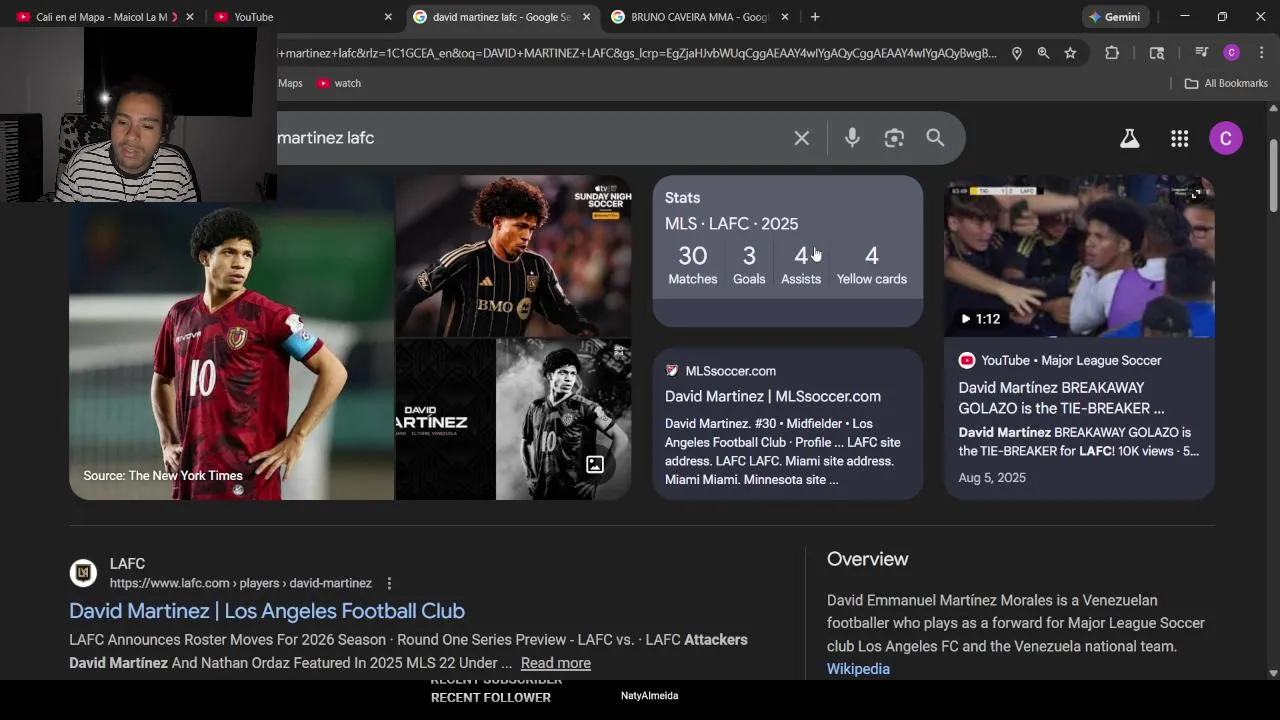Close the Cali en el Mapa tab

(190, 17)
